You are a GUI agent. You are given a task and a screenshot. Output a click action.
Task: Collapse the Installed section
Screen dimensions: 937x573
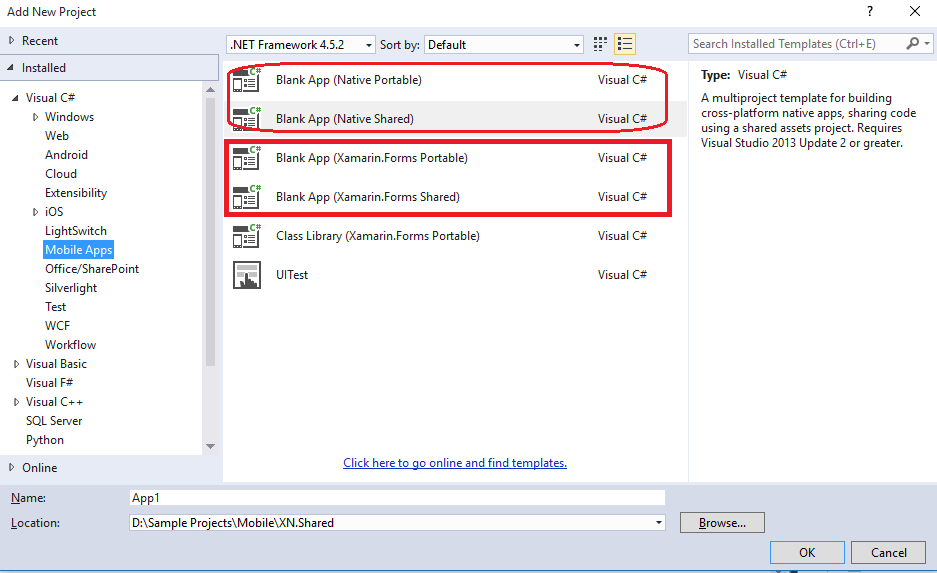[10, 68]
